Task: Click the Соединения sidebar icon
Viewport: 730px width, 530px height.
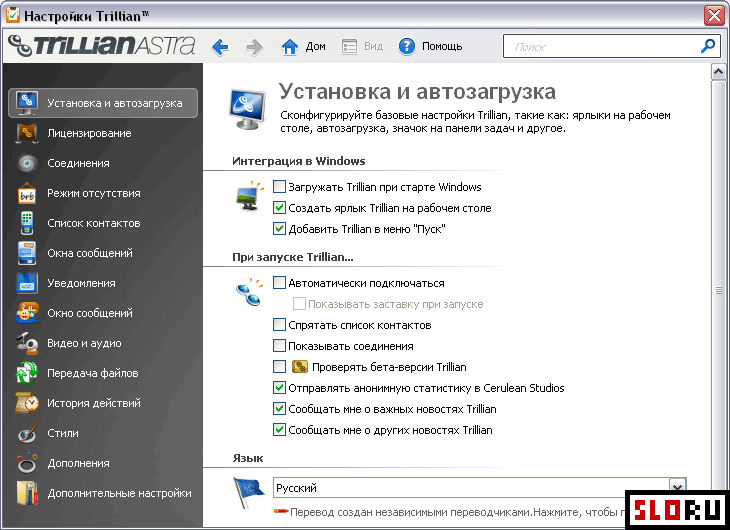Action: coord(27,163)
